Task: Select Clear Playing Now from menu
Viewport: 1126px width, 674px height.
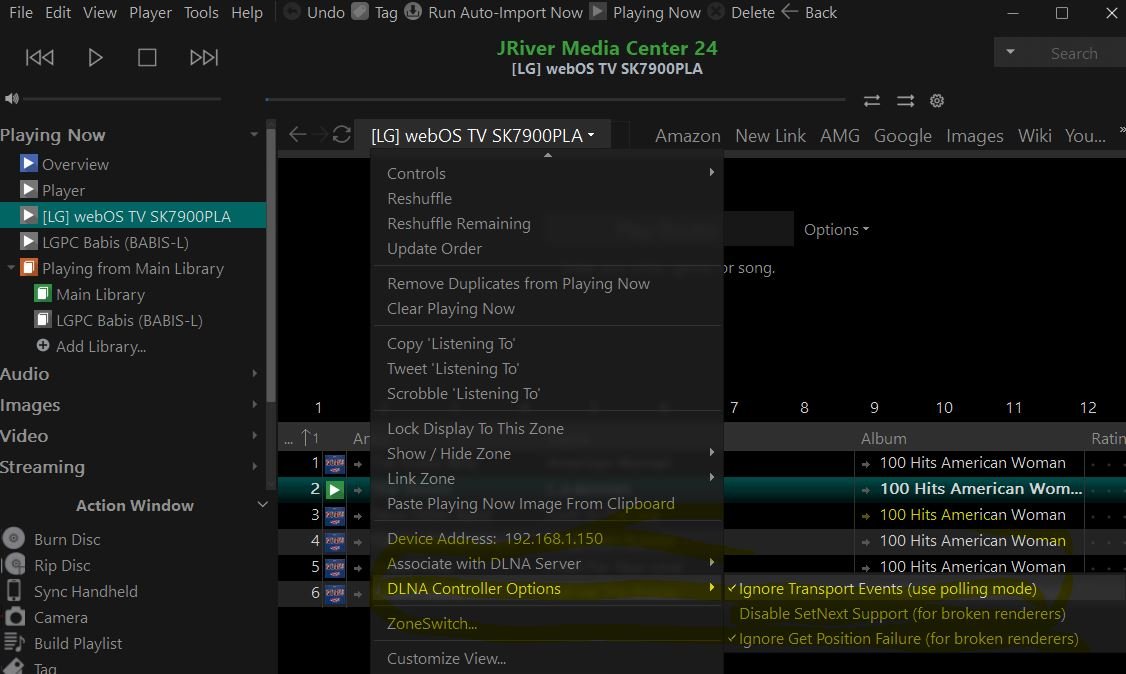Action: click(450, 309)
